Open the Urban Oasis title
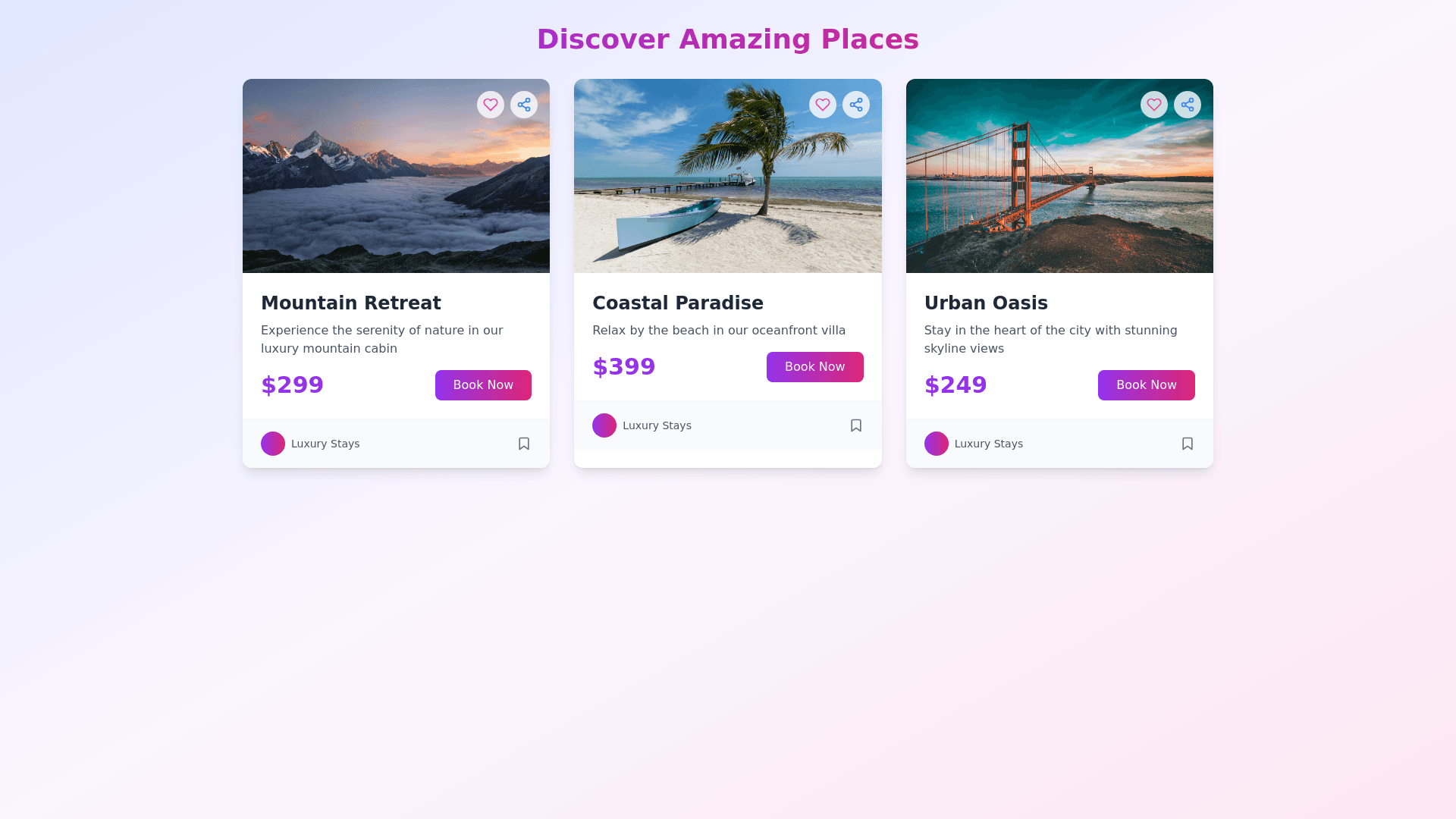The width and height of the screenshot is (1456, 819). [x=986, y=303]
